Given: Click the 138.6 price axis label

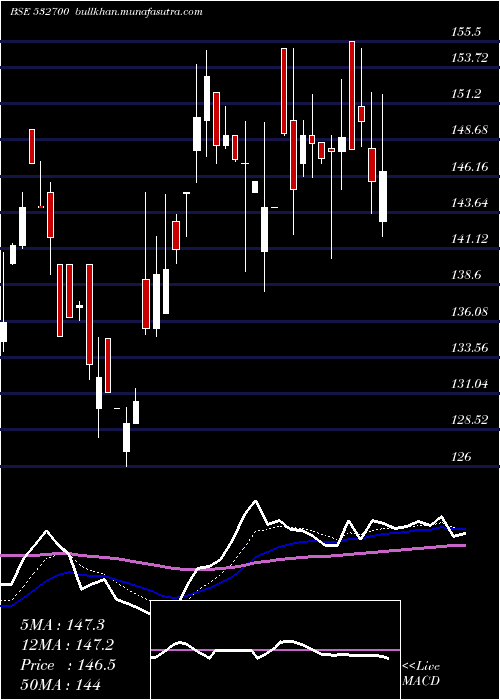Looking at the screenshot, I should click(467, 275).
